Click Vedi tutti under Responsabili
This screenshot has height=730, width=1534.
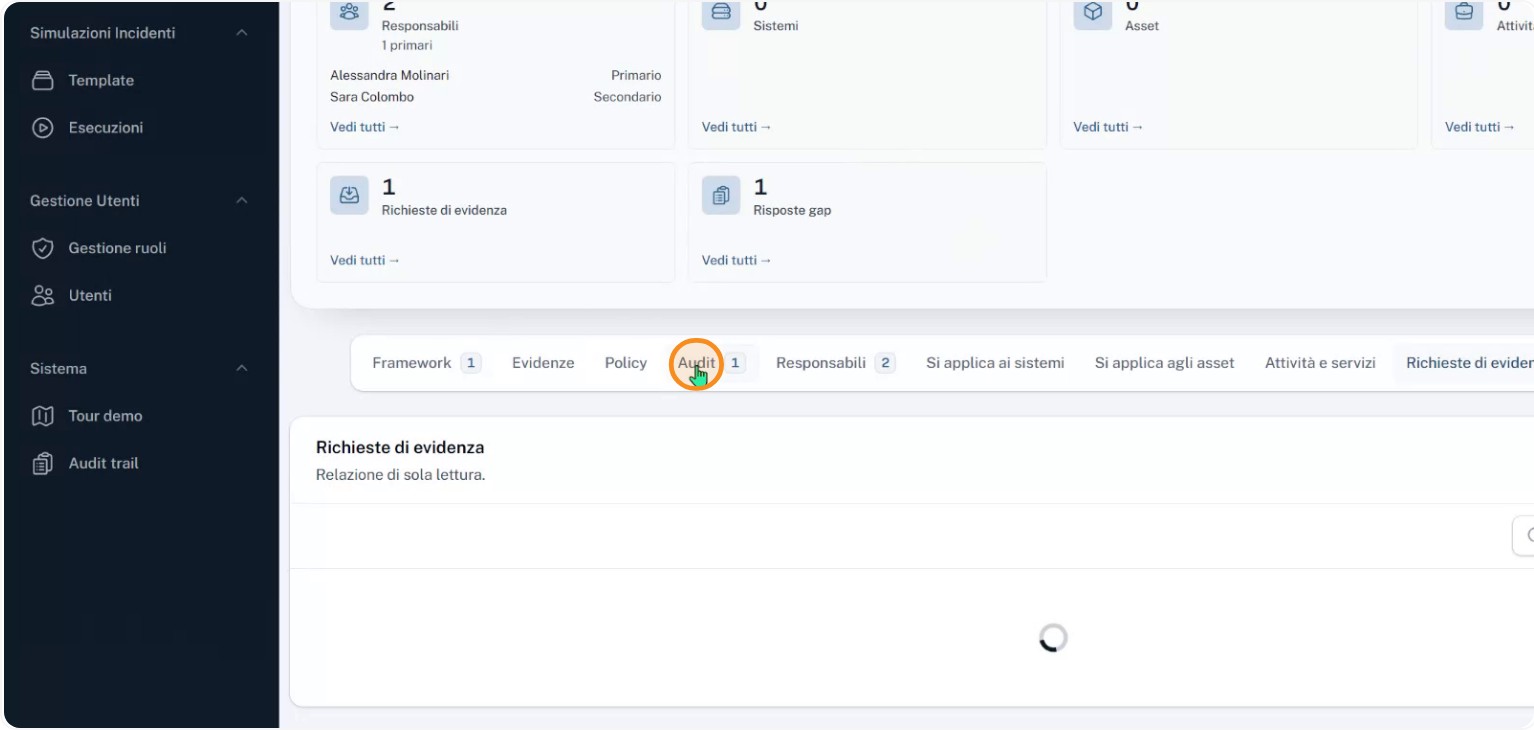pyautogui.click(x=365, y=127)
